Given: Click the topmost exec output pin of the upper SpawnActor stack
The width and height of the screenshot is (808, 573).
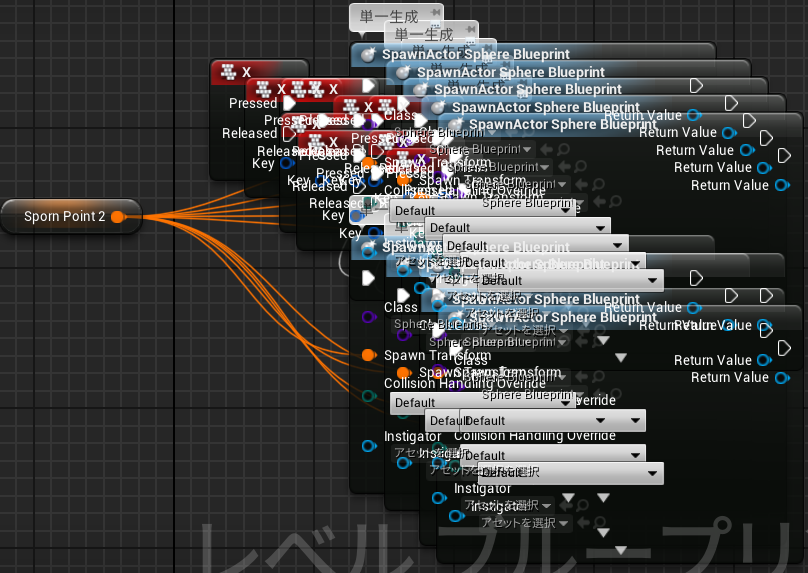Looking at the screenshot, I should pyautogui.click(x=696, y=86).
